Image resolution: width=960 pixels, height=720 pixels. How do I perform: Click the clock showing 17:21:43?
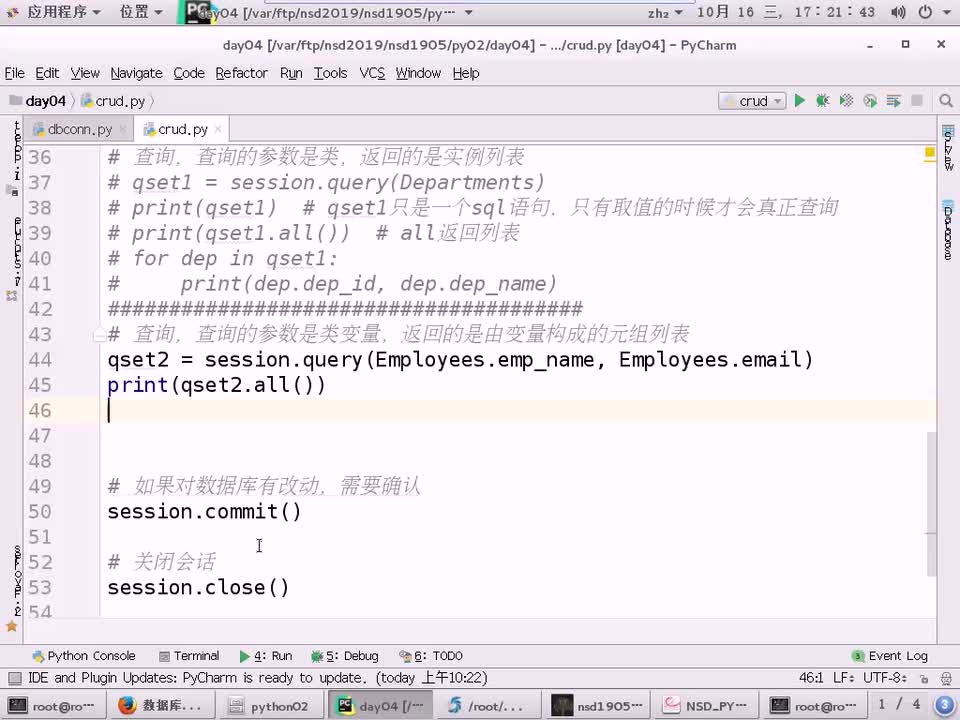point(834,12)
